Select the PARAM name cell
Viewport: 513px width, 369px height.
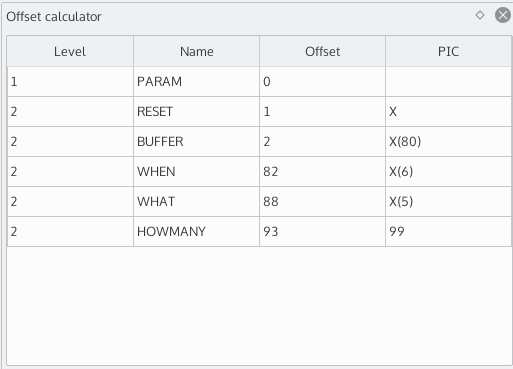[x=196, y=82]
